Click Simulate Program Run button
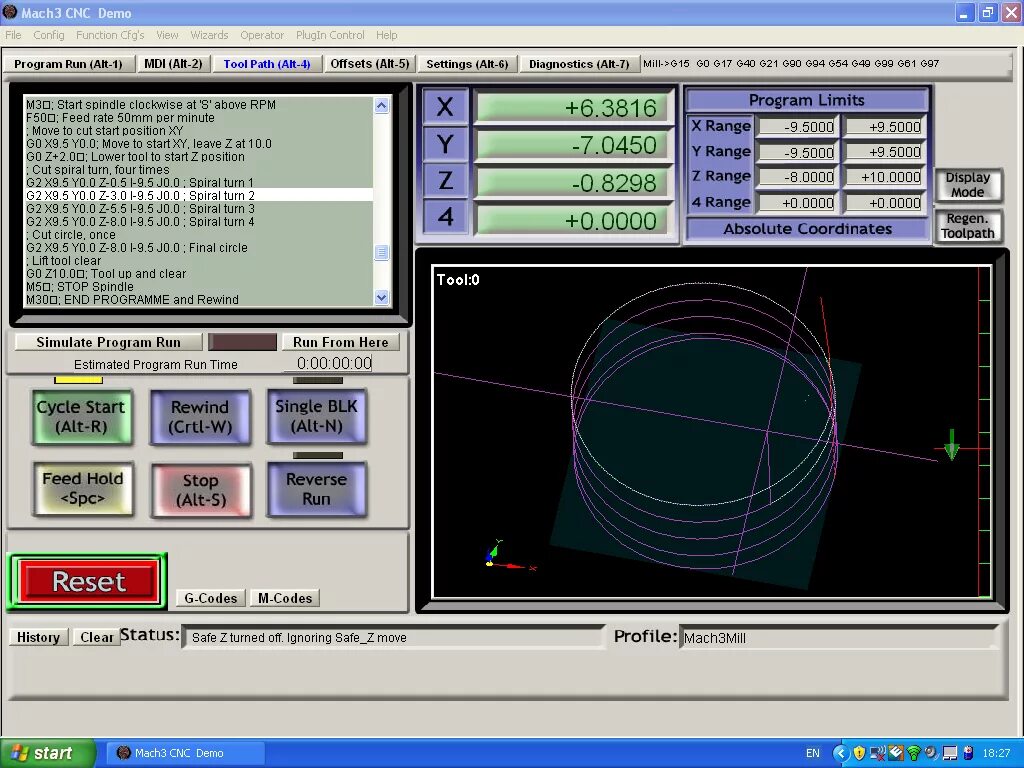The height and width of the screenshot is (768, 1024). (x=108, y=342)
